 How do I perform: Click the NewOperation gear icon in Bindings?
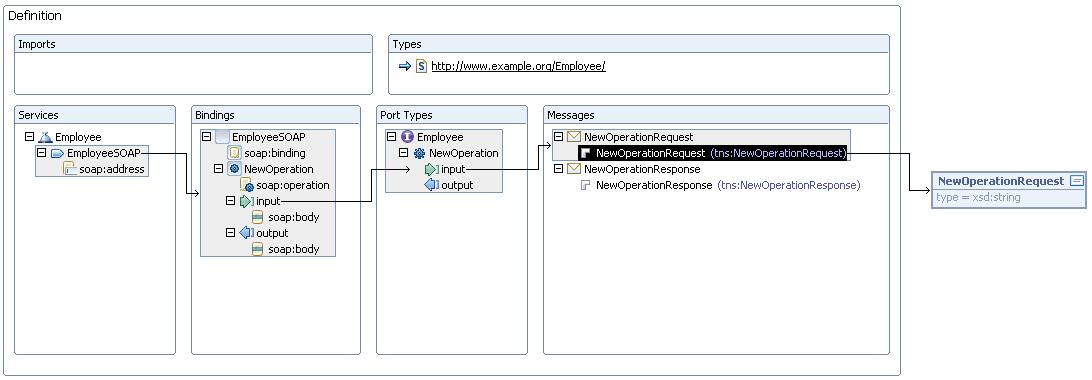coord(235,169)
